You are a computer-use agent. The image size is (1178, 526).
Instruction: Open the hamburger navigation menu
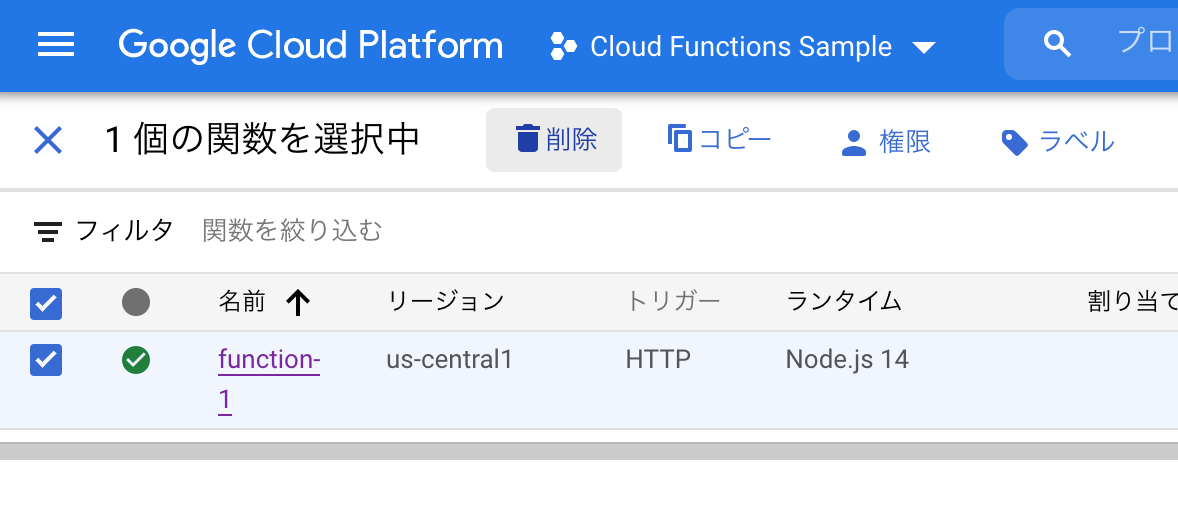tap(56, 45)
